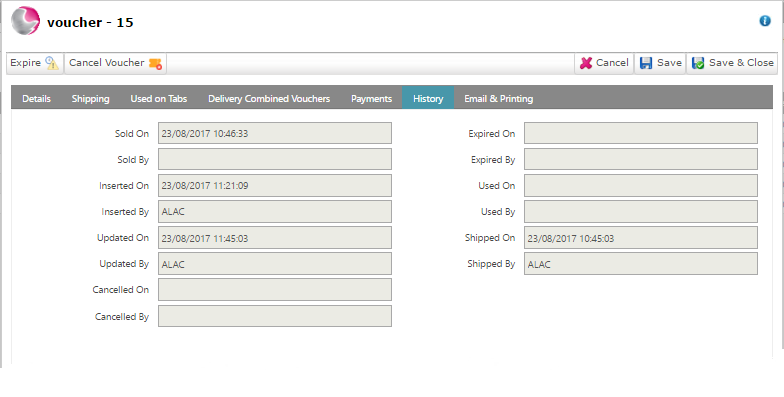Go to the Payments tab
The image size is (784, 397).
click(x=371, y=98)
